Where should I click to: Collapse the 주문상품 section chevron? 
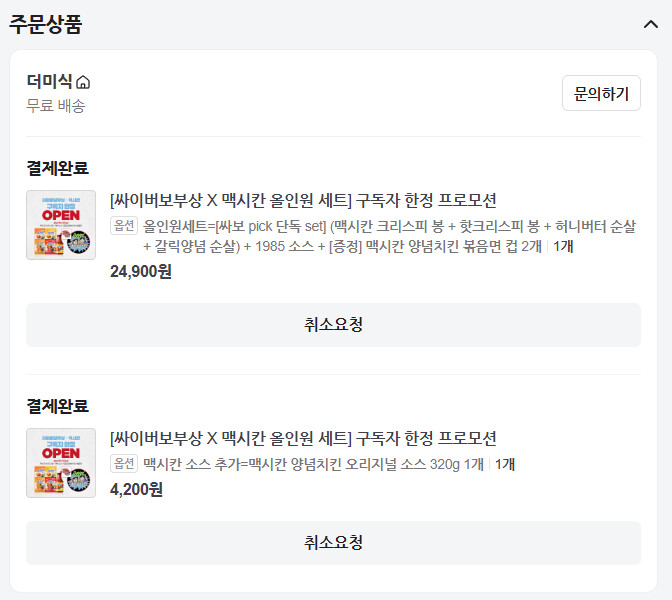point(650,25)
